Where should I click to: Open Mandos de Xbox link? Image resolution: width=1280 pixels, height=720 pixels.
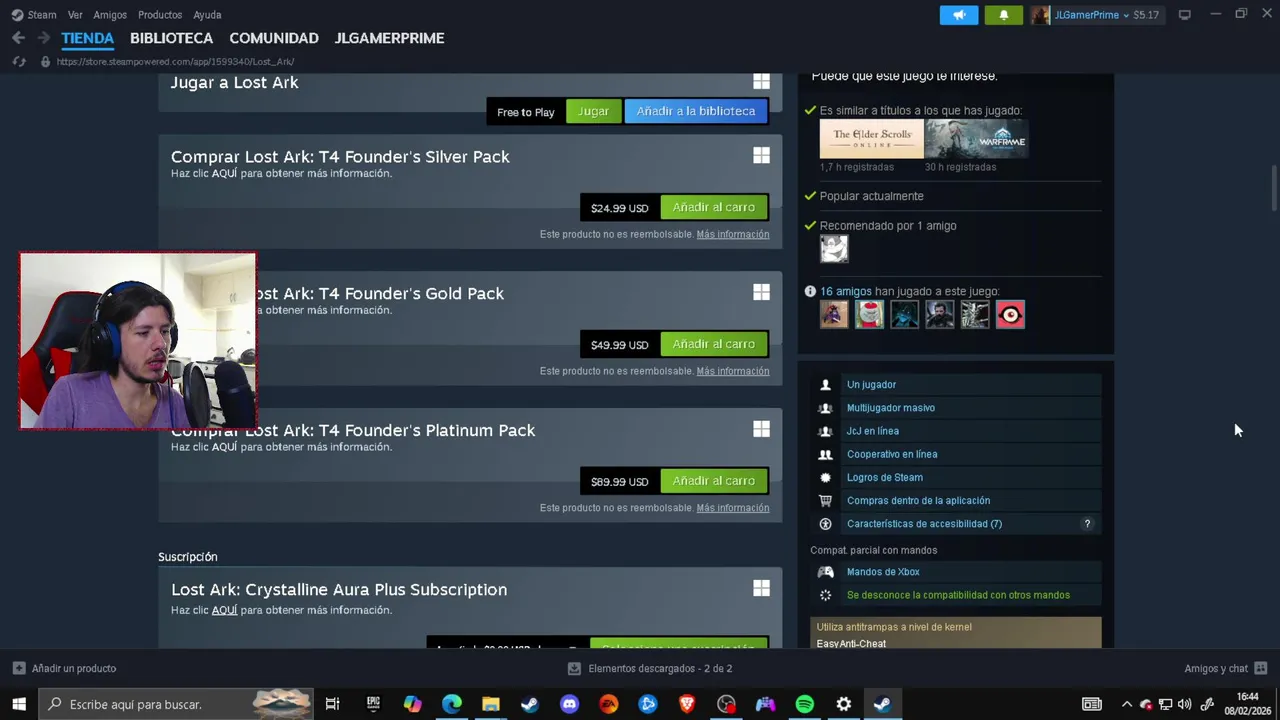pyautogui.click(x=883, y=572)
